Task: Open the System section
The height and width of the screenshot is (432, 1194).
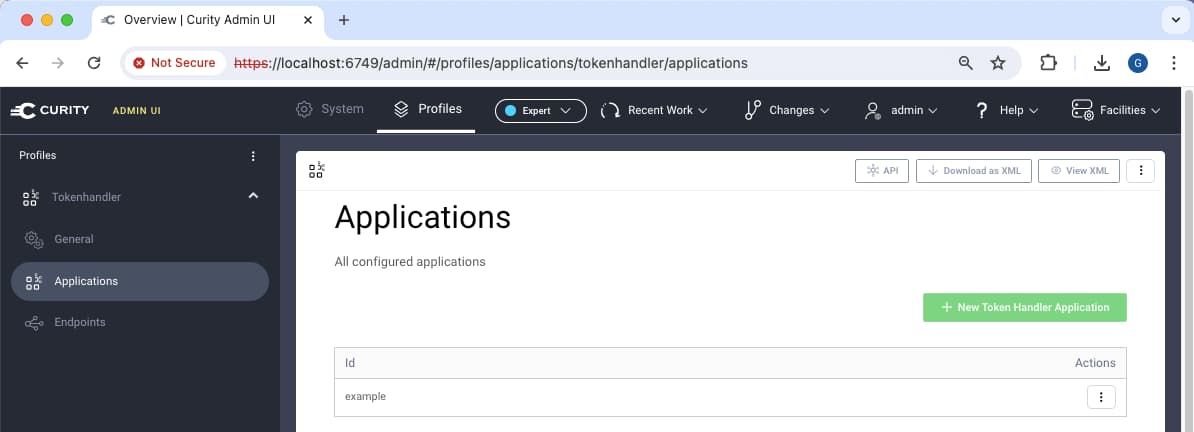Action: point(330,109)
